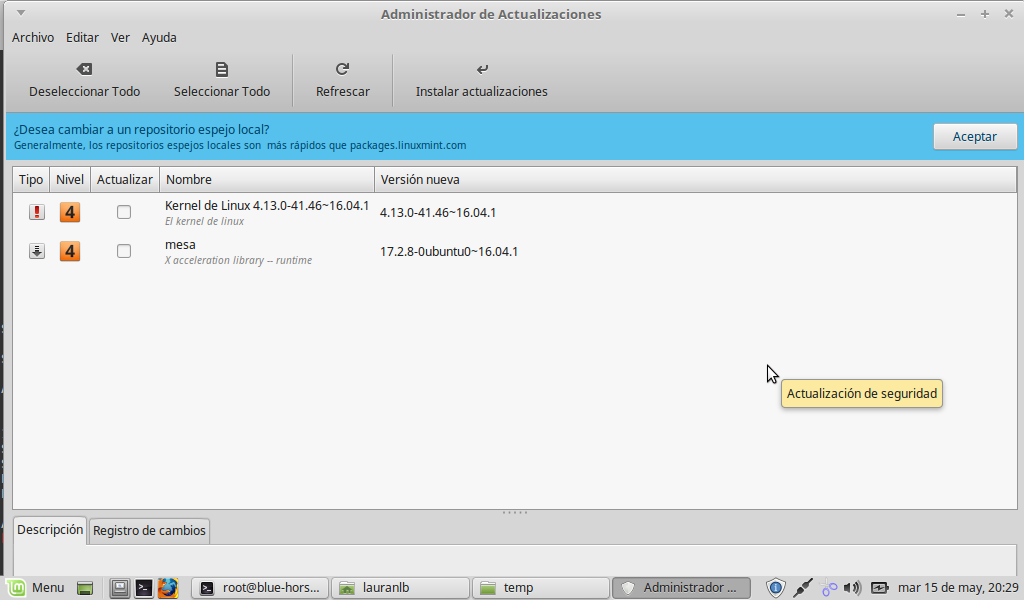This screenshot has width=1024, height=600.
Task: Open the Editar menu
Action: [x=82, y=37]
